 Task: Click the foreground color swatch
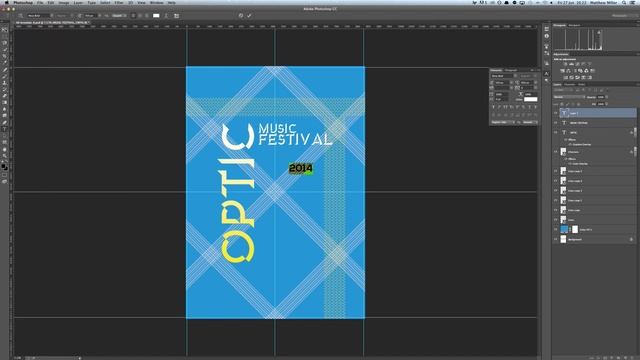click(4, 165)
